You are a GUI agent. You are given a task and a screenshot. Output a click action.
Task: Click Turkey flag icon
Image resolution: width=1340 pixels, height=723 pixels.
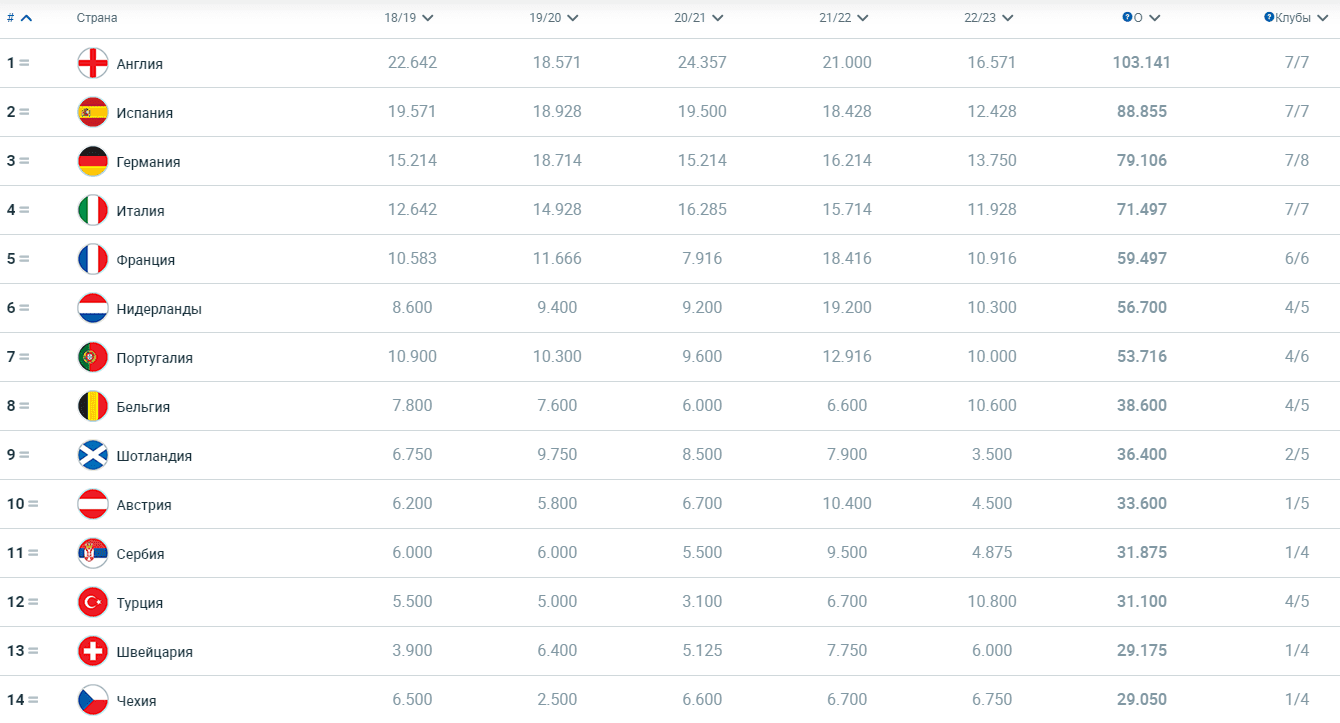(x=92, y=602)
